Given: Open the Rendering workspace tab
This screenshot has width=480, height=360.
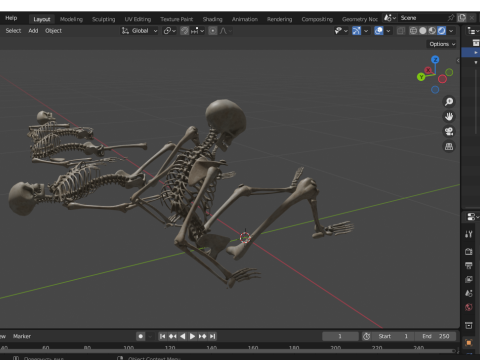Looking at the screenshot, I should (x=279, y=19).
